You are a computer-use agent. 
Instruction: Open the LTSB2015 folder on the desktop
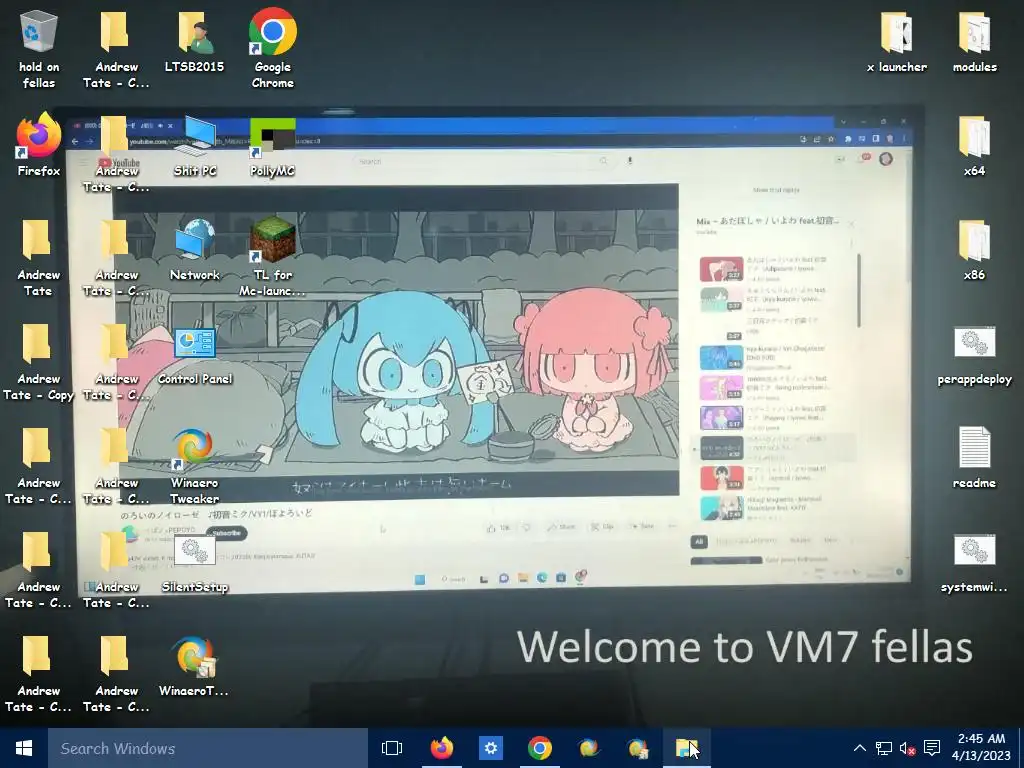[195, 41]
